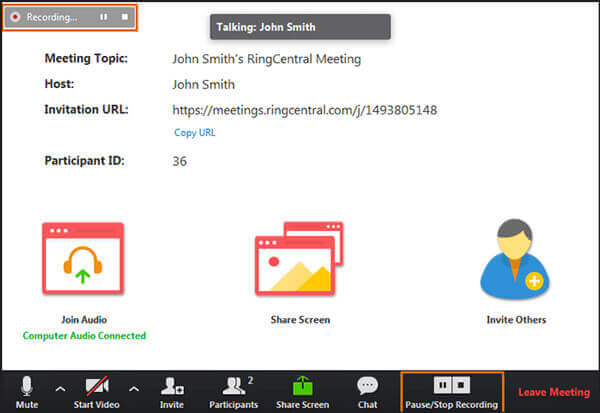Mute the microphone in the toolbar

point(27,392)
